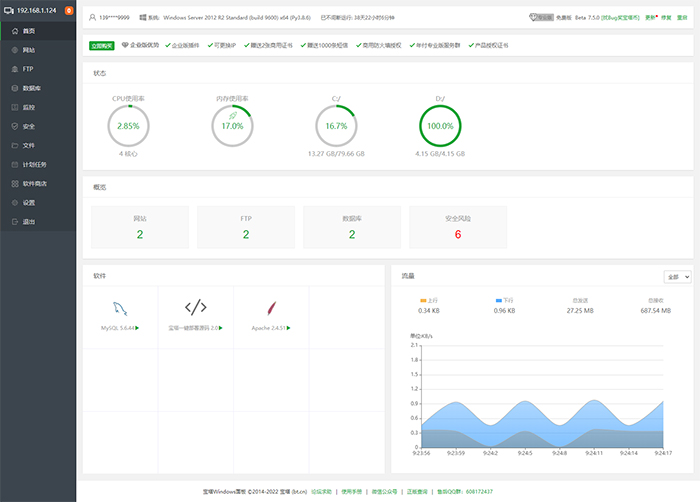This screenshot has width=700, height=502.
Task: Click the 企业版优势 diamond icon
Action: [x=125, y=45]
